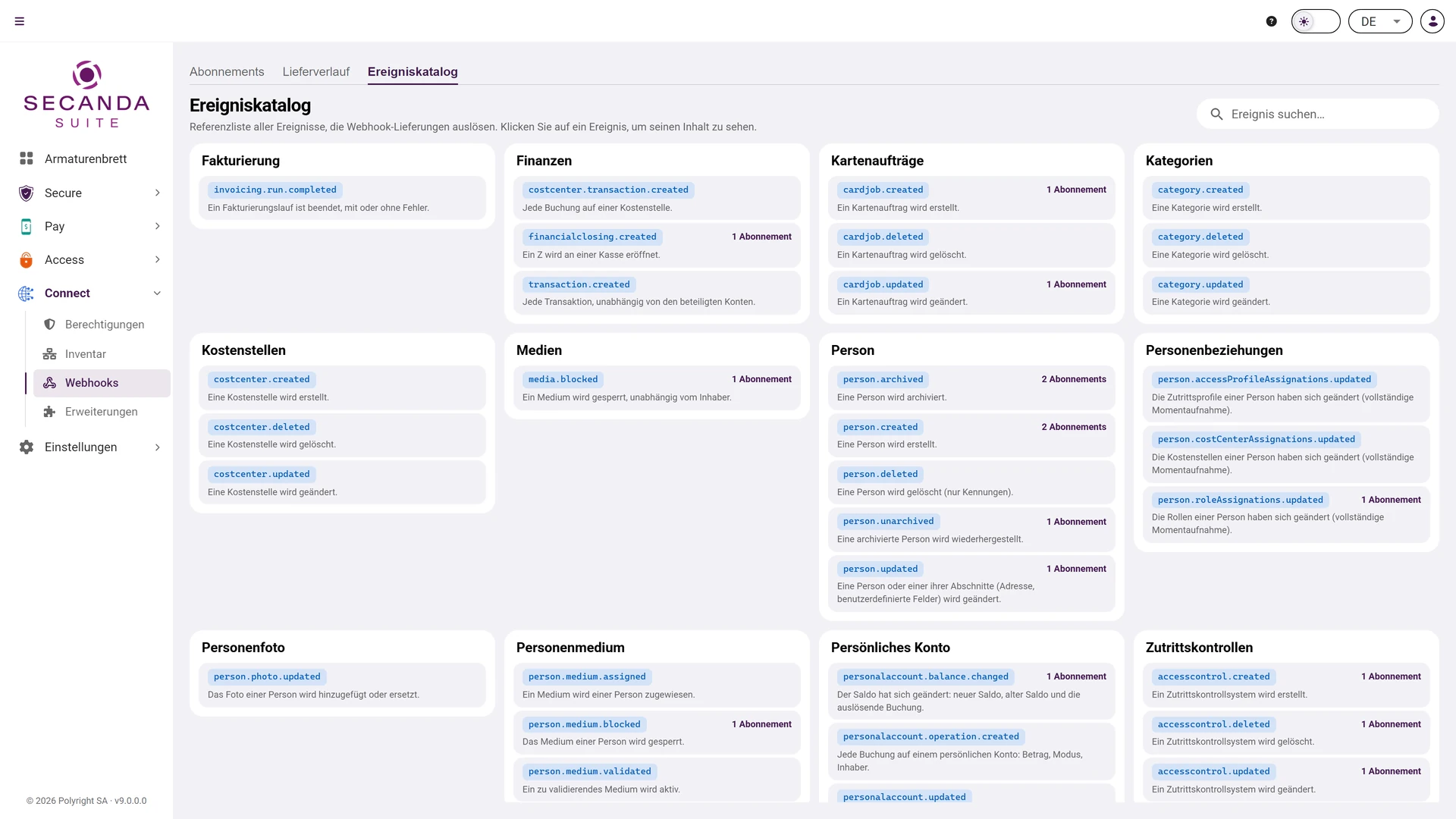Click person.roleAssignations.updated tag
The image size is (1456, 819).
[1241, 500]
